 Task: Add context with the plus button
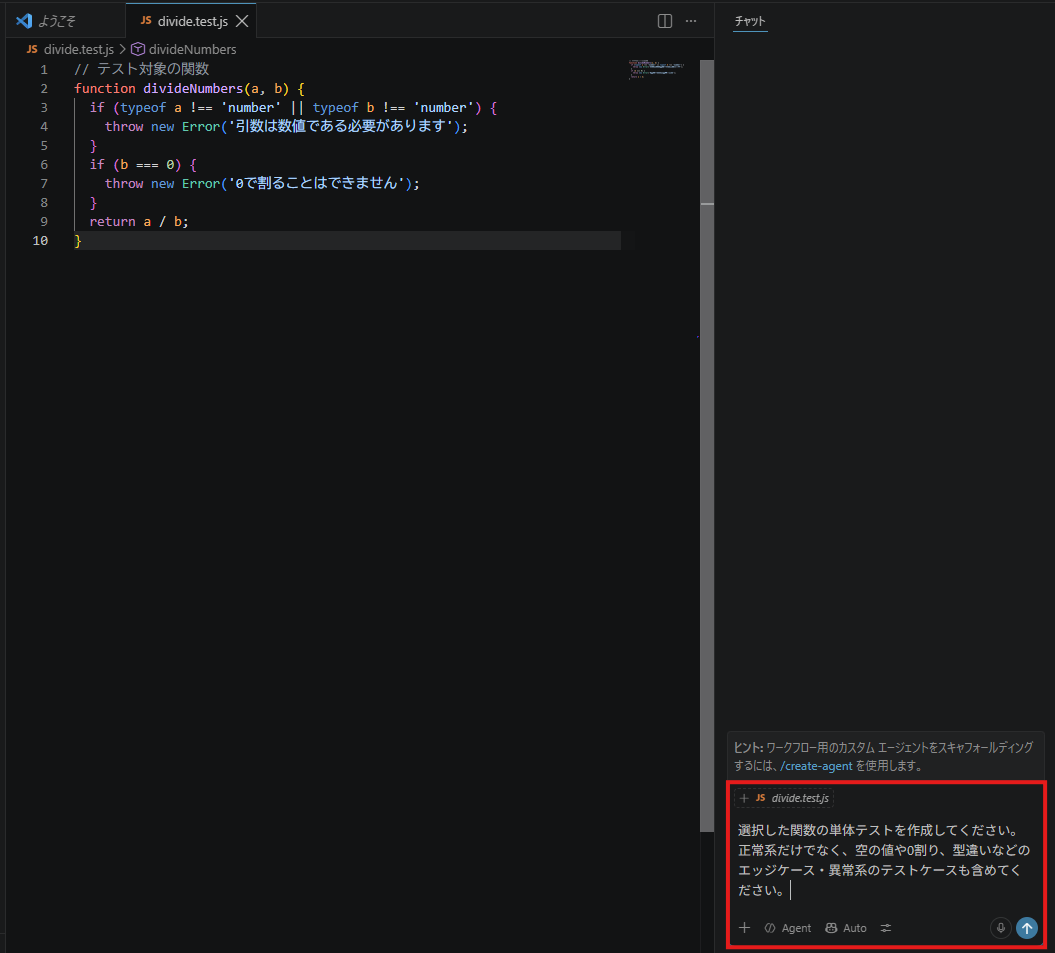point(744,927)
